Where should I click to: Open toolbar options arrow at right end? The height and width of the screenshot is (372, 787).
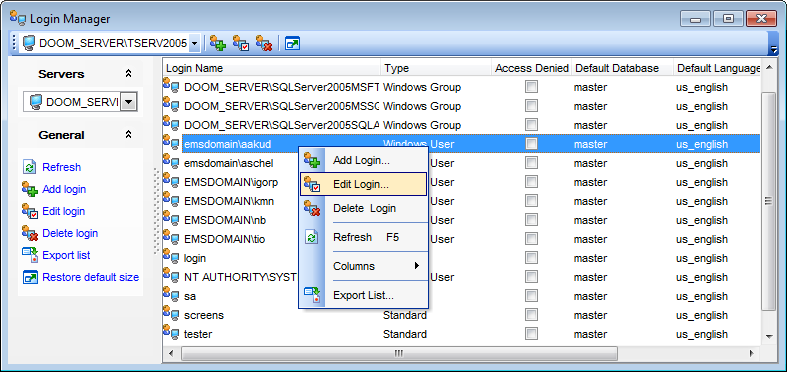point(774,49)
